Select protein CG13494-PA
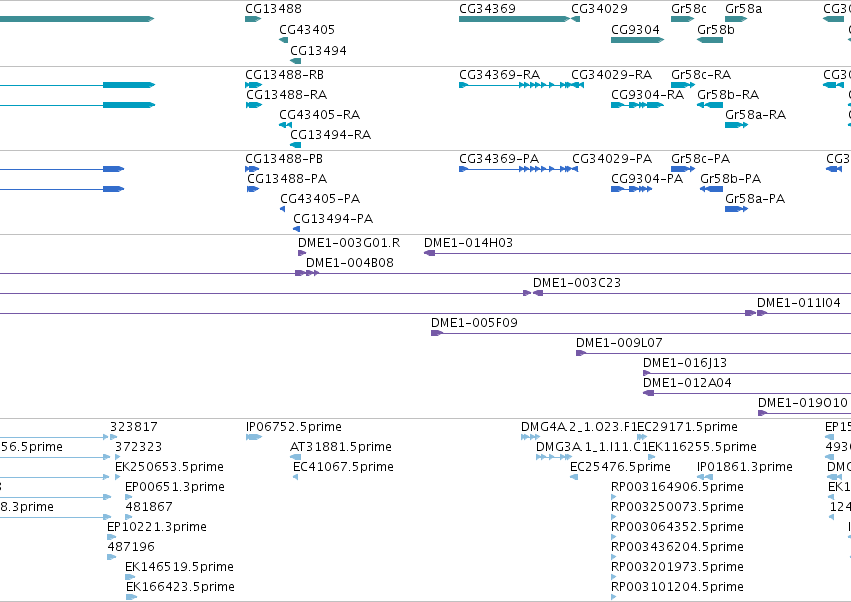Image resolution: width=851 pixels, height=602 pixels. click(297, 229)
